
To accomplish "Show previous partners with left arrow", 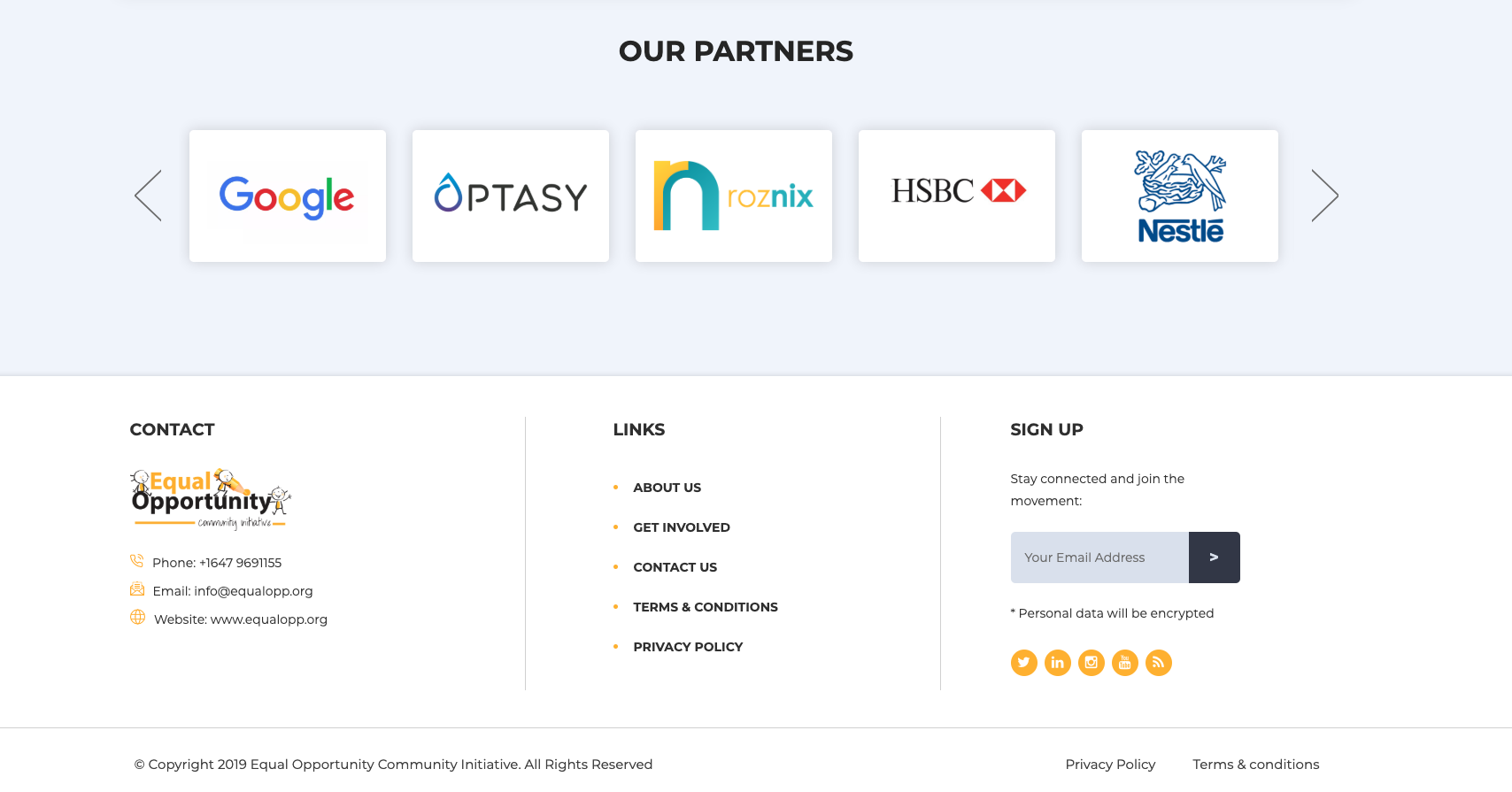I will pyautogui.click(x=148, y=196).
